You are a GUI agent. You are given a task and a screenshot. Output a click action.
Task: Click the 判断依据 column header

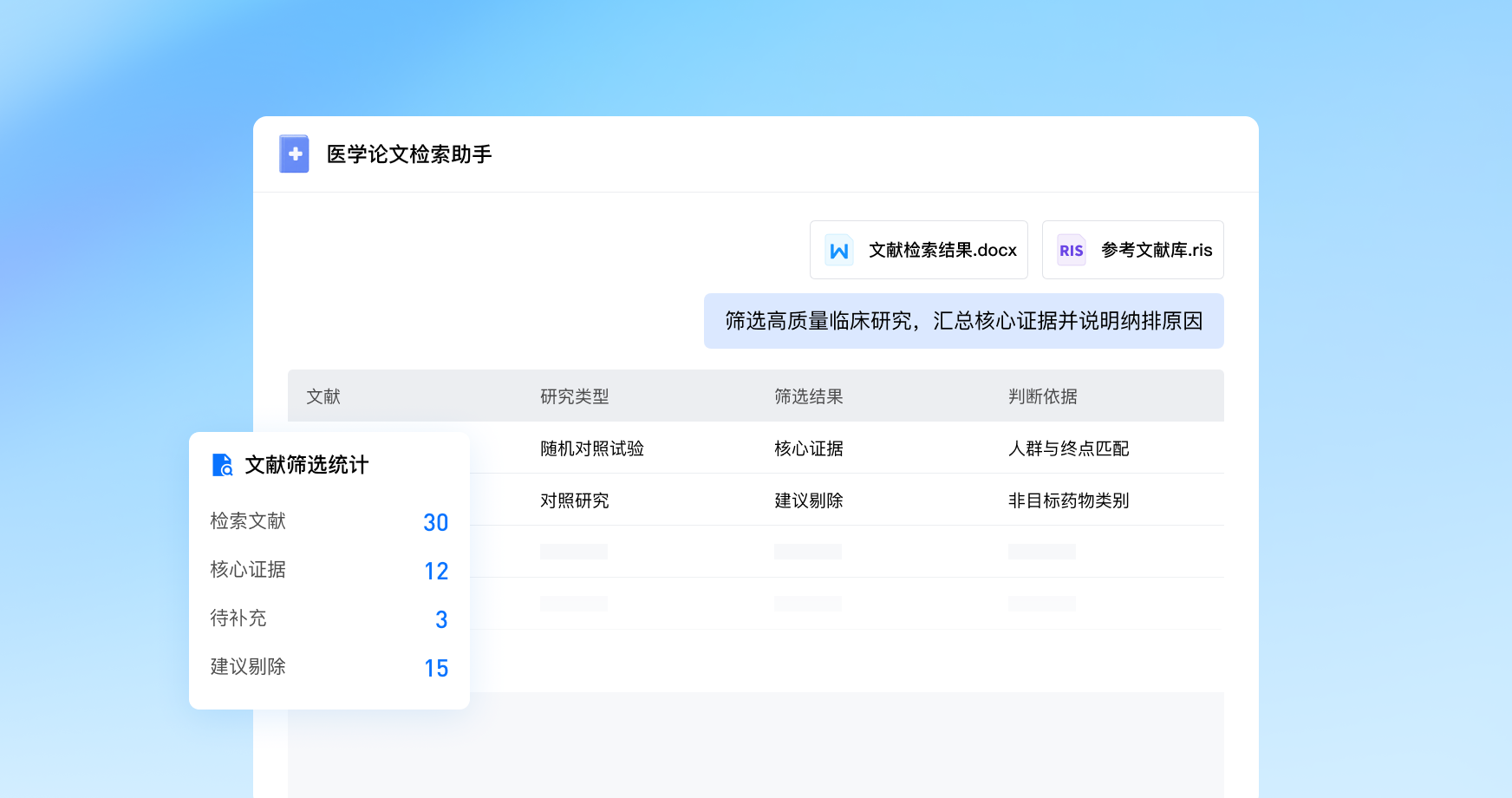point(1043,396)
